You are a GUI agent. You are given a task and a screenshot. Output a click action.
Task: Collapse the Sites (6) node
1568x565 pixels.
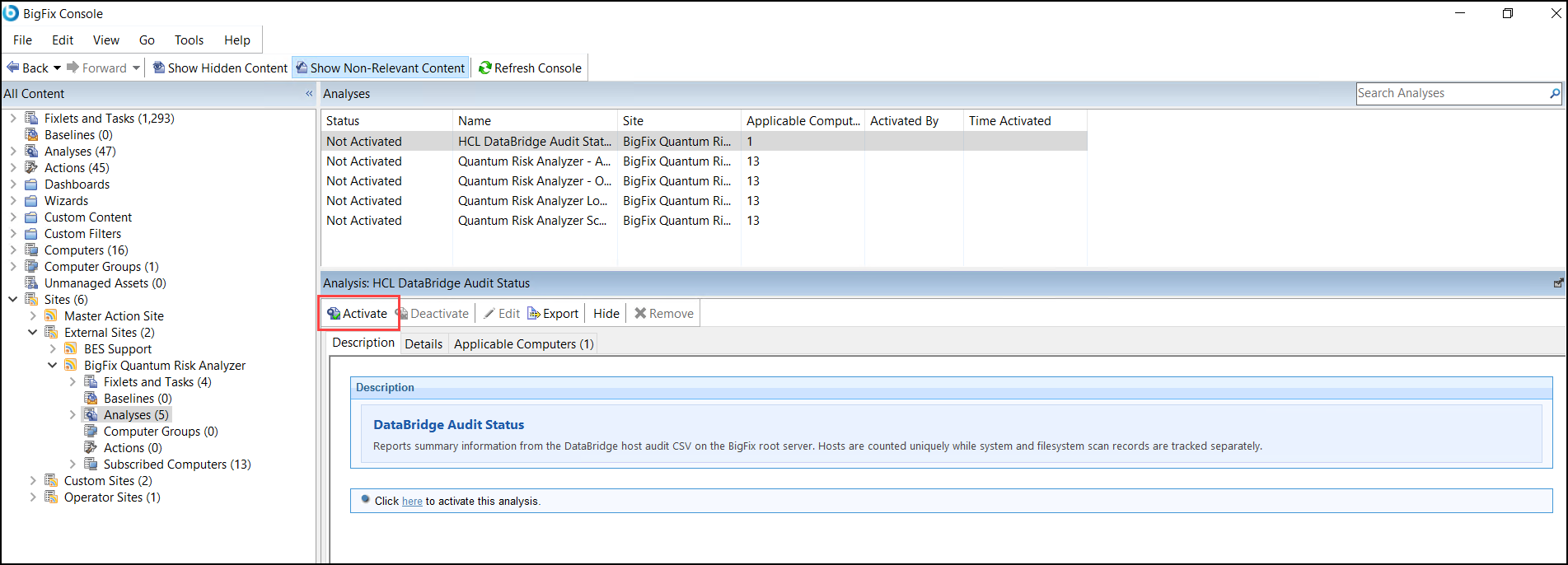pos(12,299)
